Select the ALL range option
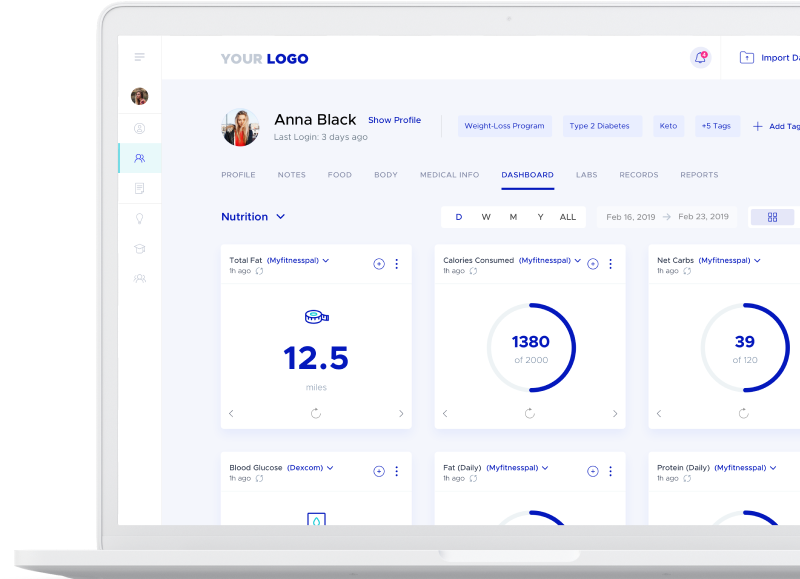 tap(568, 217)
